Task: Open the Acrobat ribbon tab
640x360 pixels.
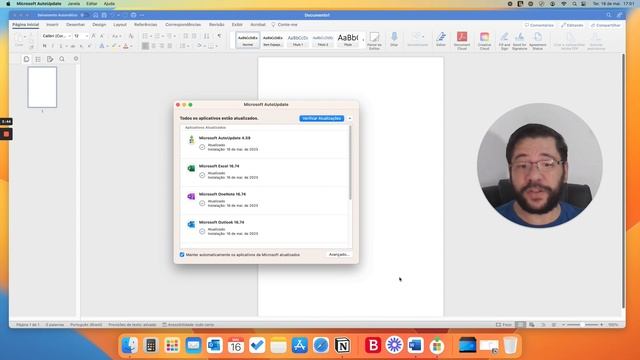Action: tap(258, 25)
